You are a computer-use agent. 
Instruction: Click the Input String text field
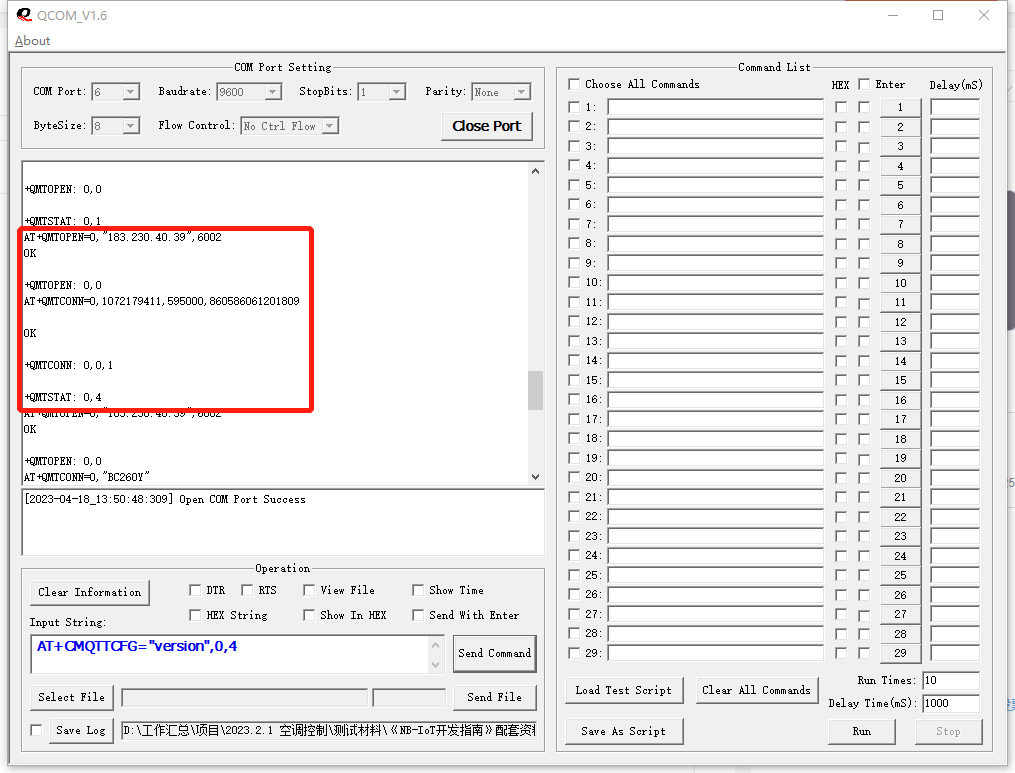[230, 654]
